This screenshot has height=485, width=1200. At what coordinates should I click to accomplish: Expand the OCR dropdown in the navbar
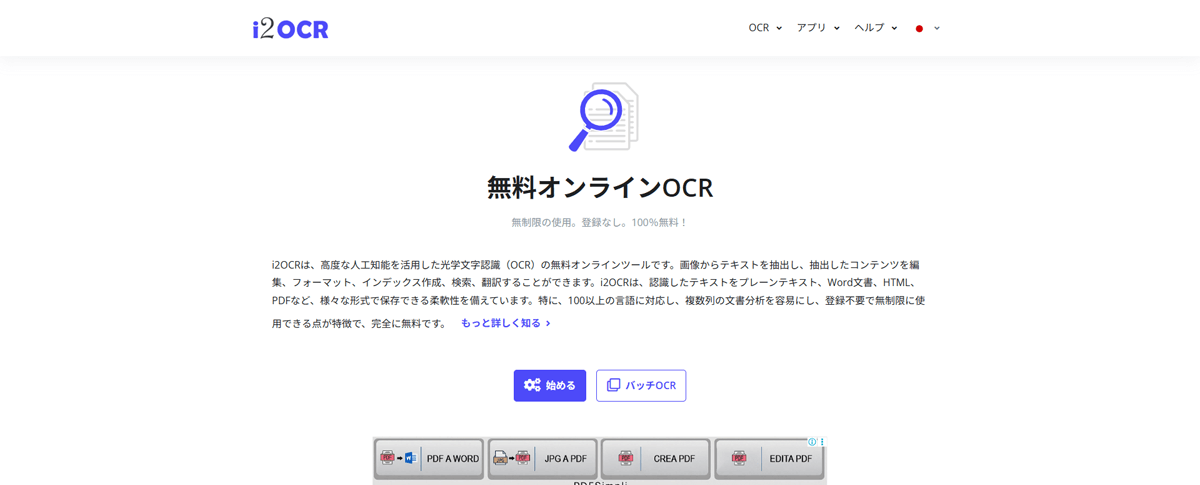pos(765,28)
